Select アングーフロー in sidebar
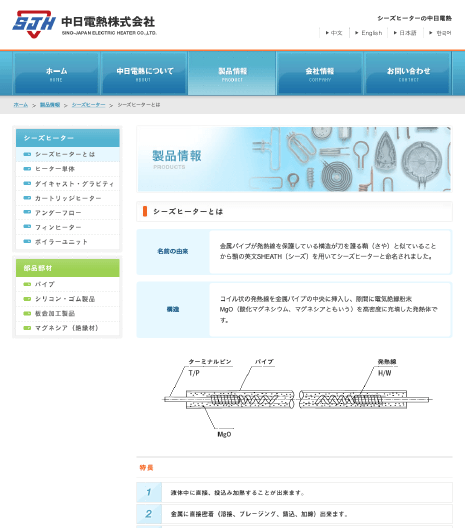 (x=68, y=212)
